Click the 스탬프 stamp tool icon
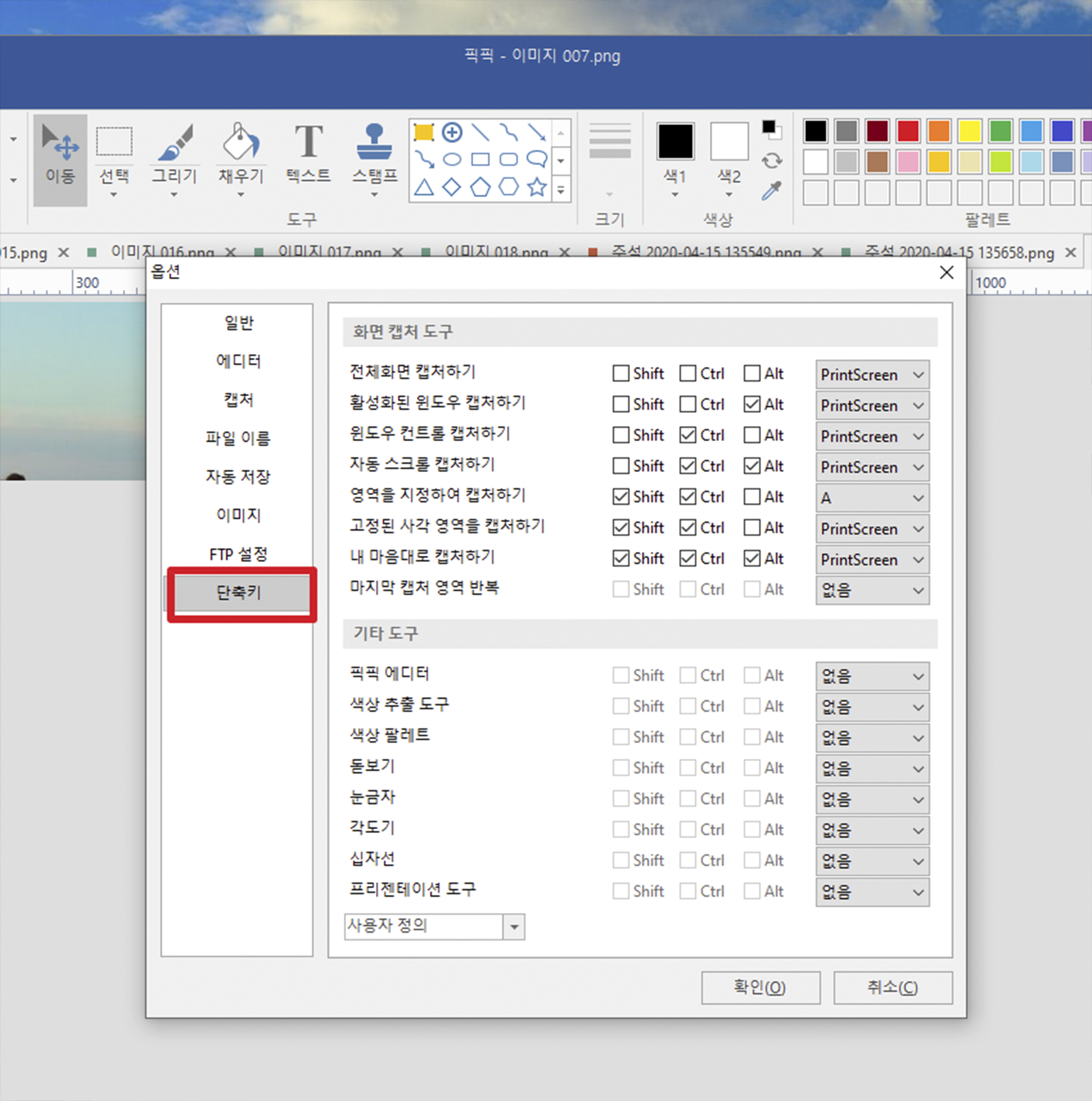This screenshot has width=1092, height=1101. pyautogui.click(x=374, y=143)
